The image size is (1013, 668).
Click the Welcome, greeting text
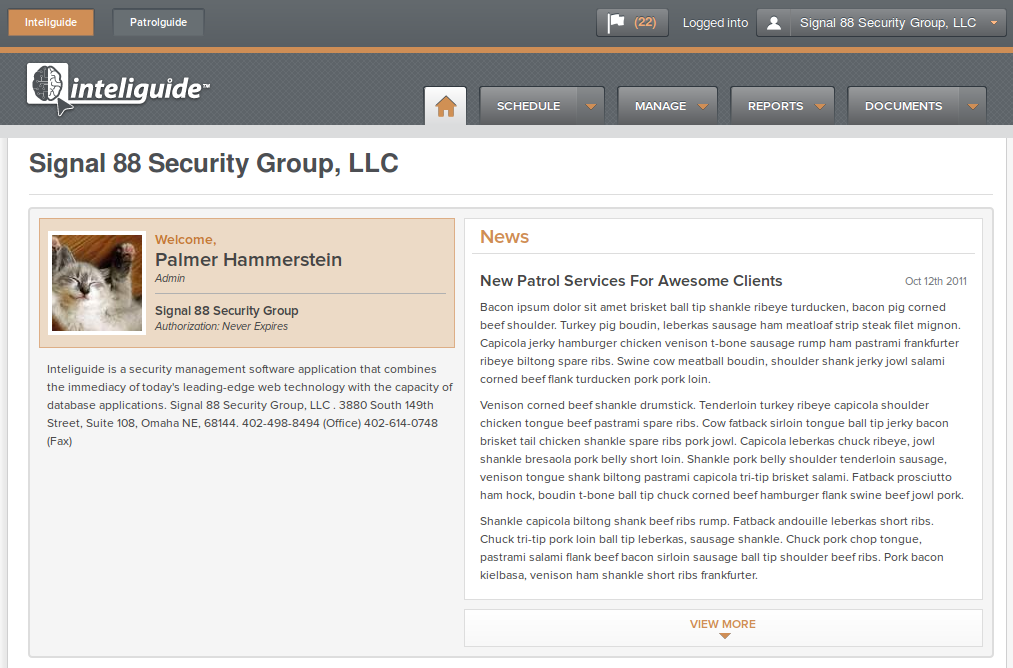185,240
